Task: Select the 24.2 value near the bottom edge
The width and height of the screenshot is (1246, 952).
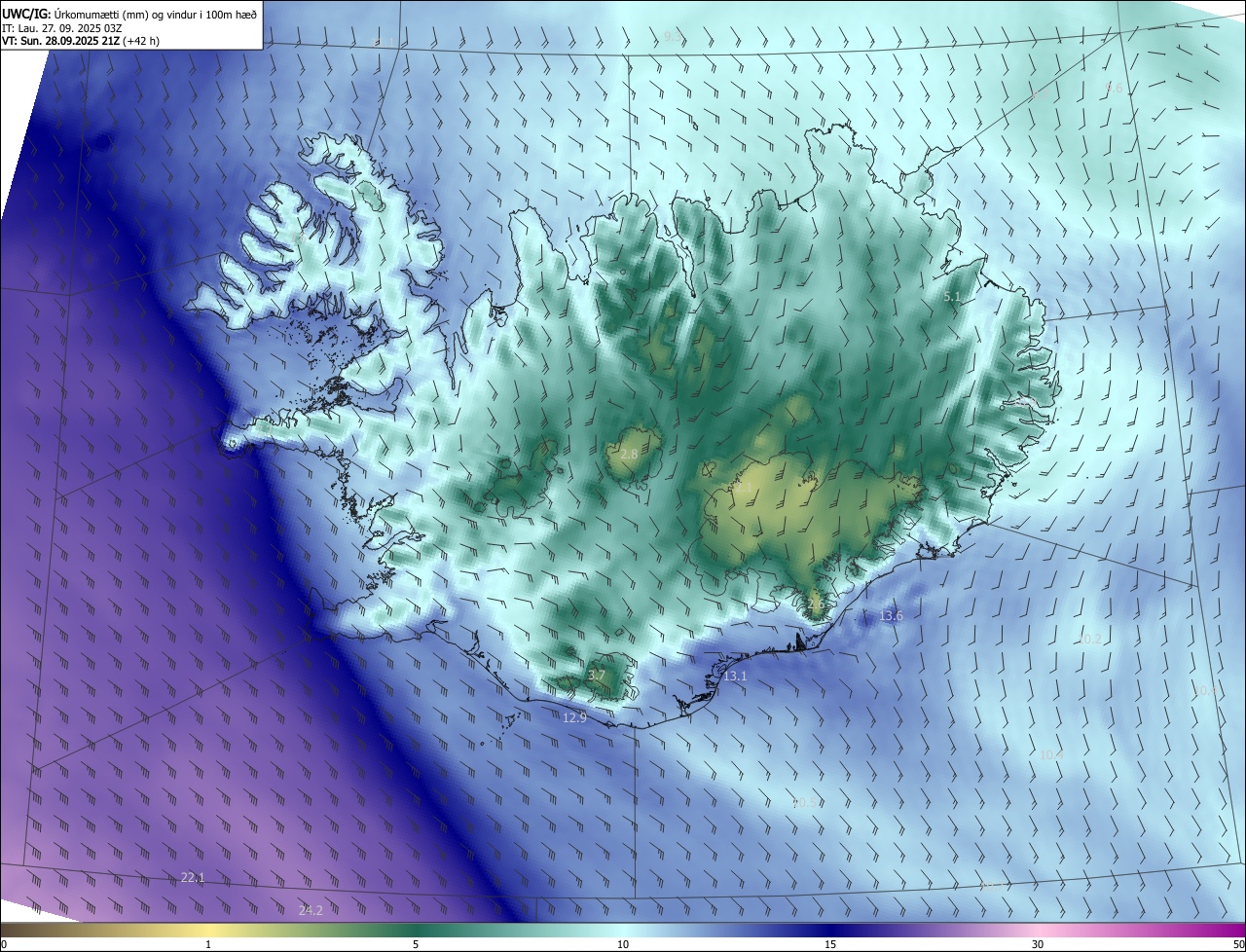Action: click(311, 911)
